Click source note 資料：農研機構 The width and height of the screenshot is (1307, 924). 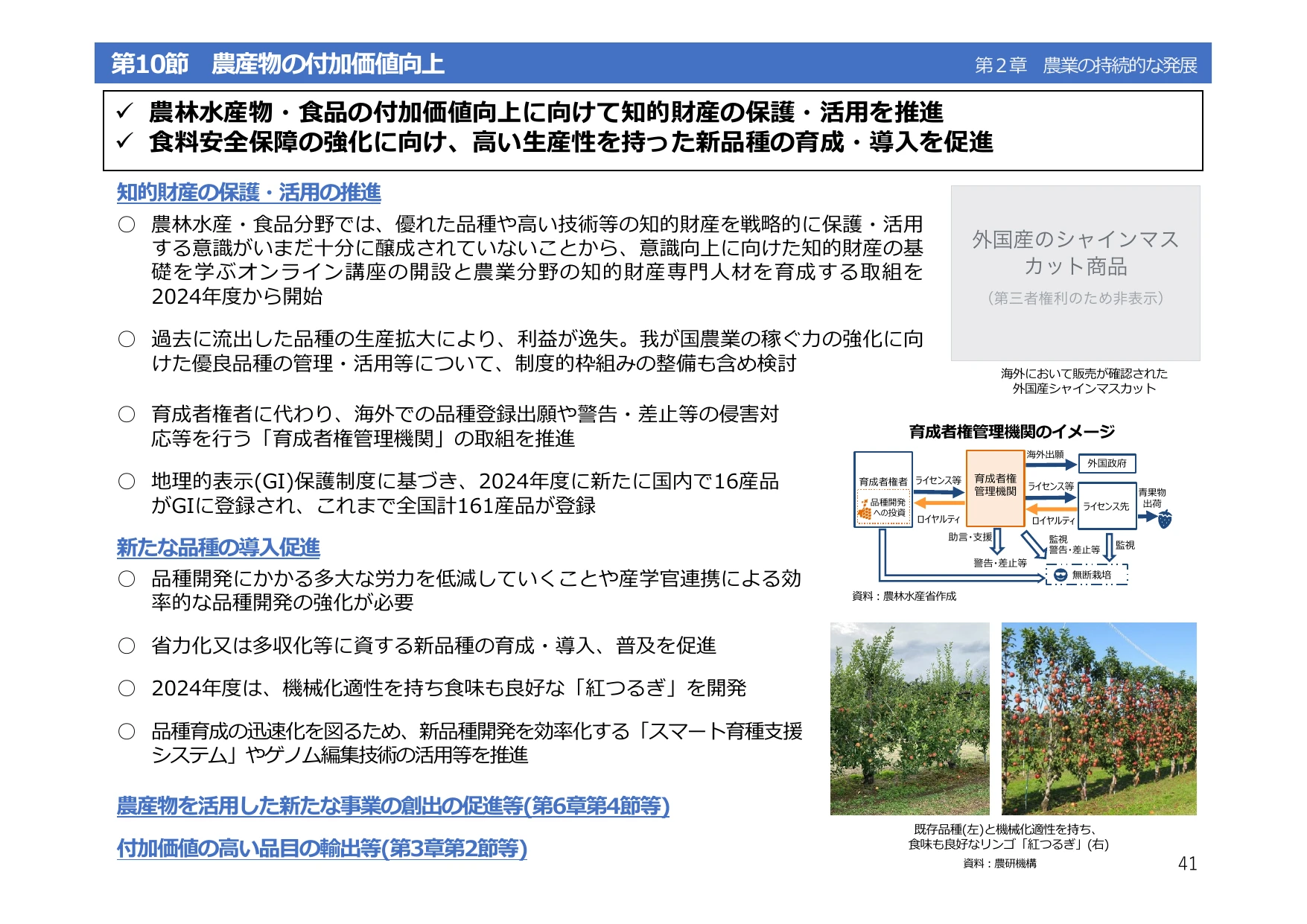pyautogui.click(x=999, y=864)
